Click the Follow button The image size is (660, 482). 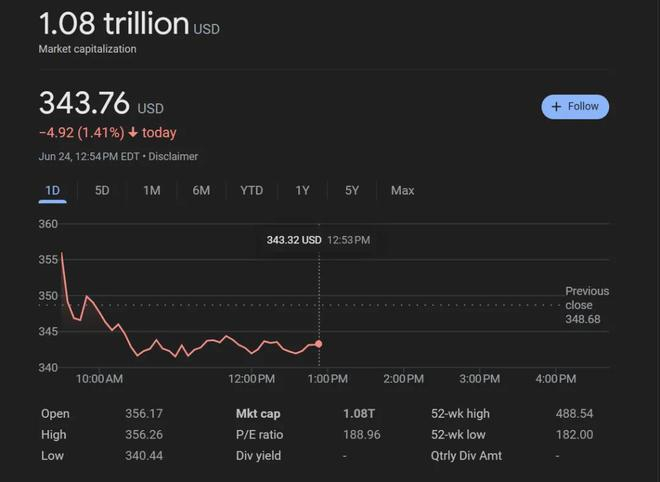(575, 107)
